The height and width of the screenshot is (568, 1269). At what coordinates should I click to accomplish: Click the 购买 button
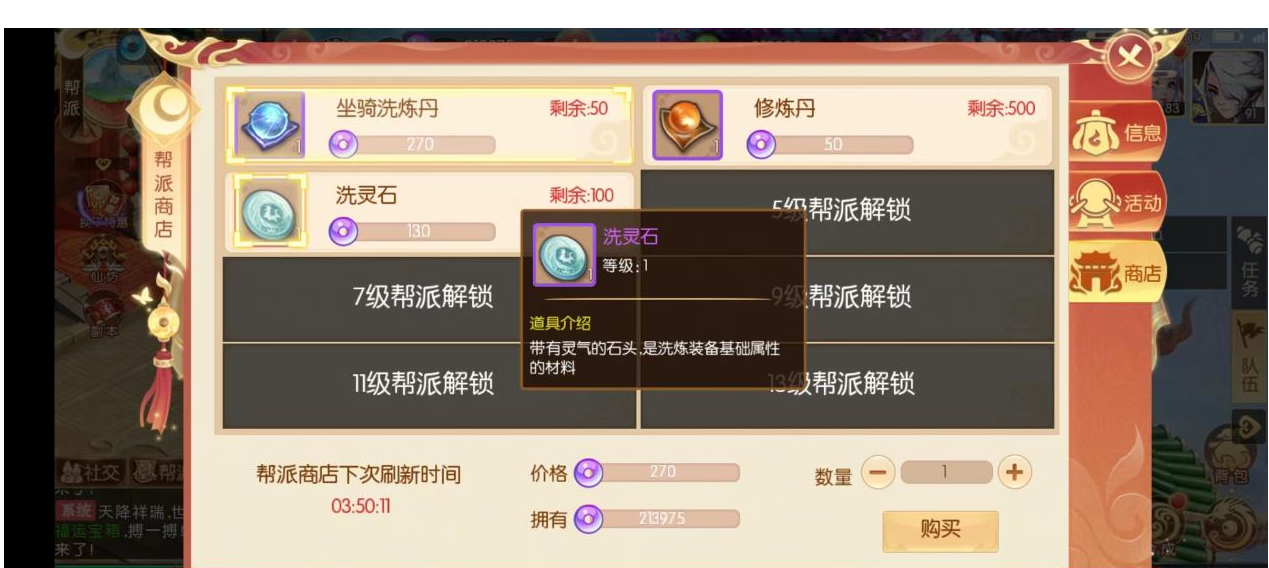(x=940, y=530)
